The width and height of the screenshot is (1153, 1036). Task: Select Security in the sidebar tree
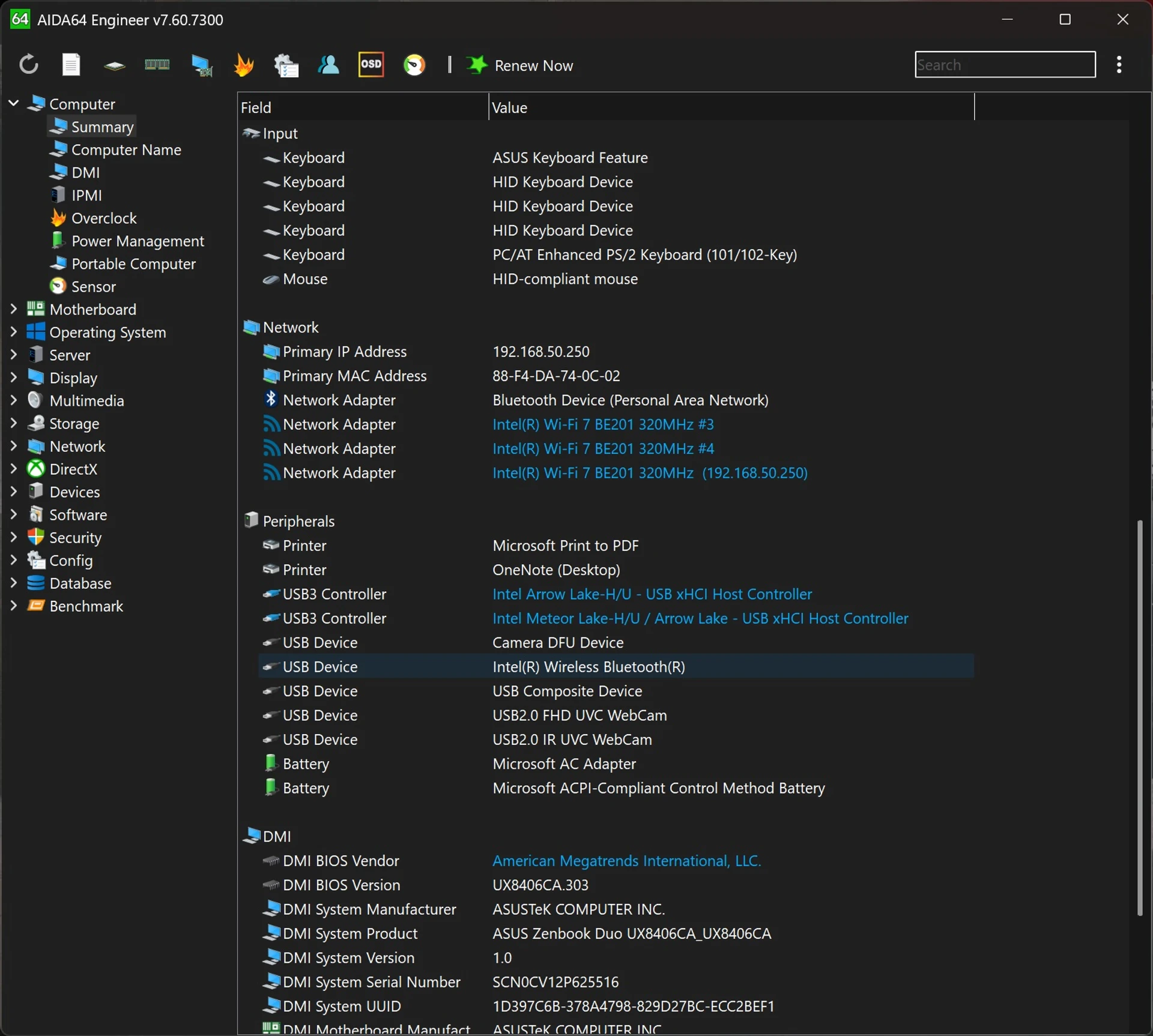tap(64, 537)
